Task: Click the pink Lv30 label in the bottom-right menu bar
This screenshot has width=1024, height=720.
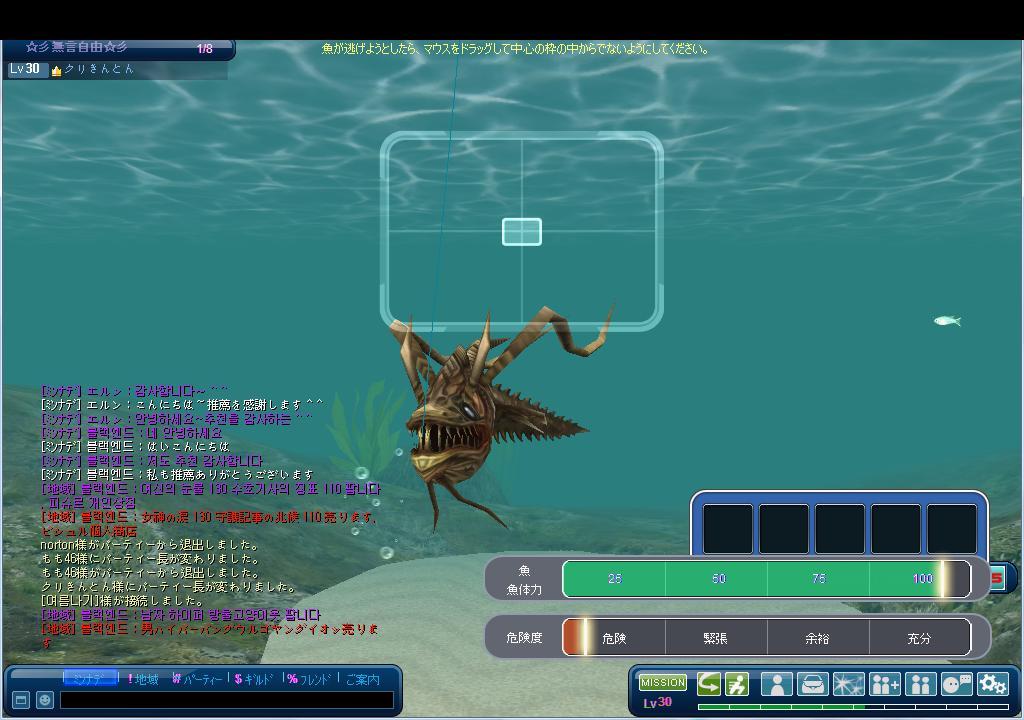Action: [657, 702]
